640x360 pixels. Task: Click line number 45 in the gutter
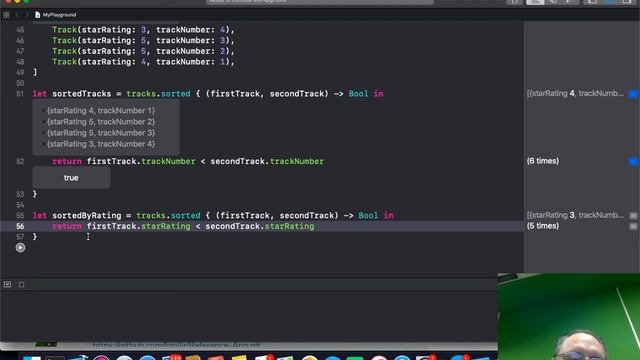[20, 30]
